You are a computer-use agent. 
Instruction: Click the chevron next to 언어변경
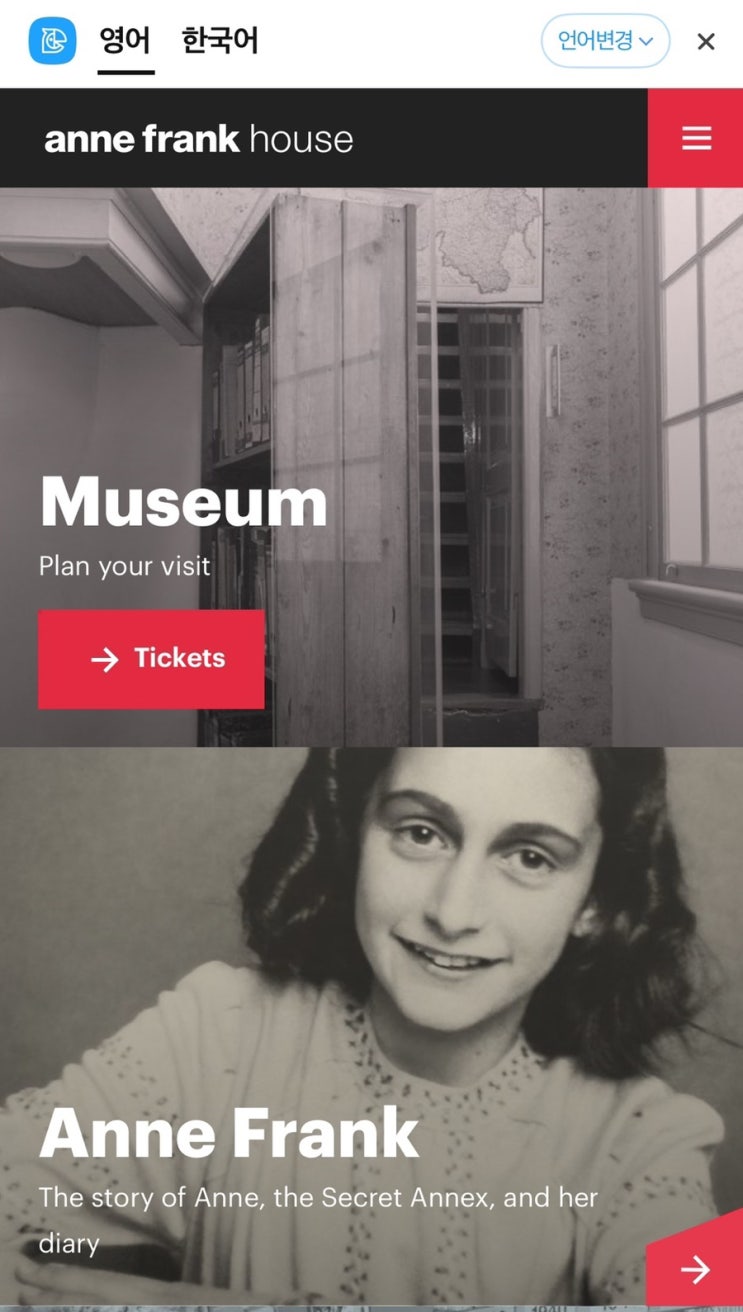click(646, 41)
